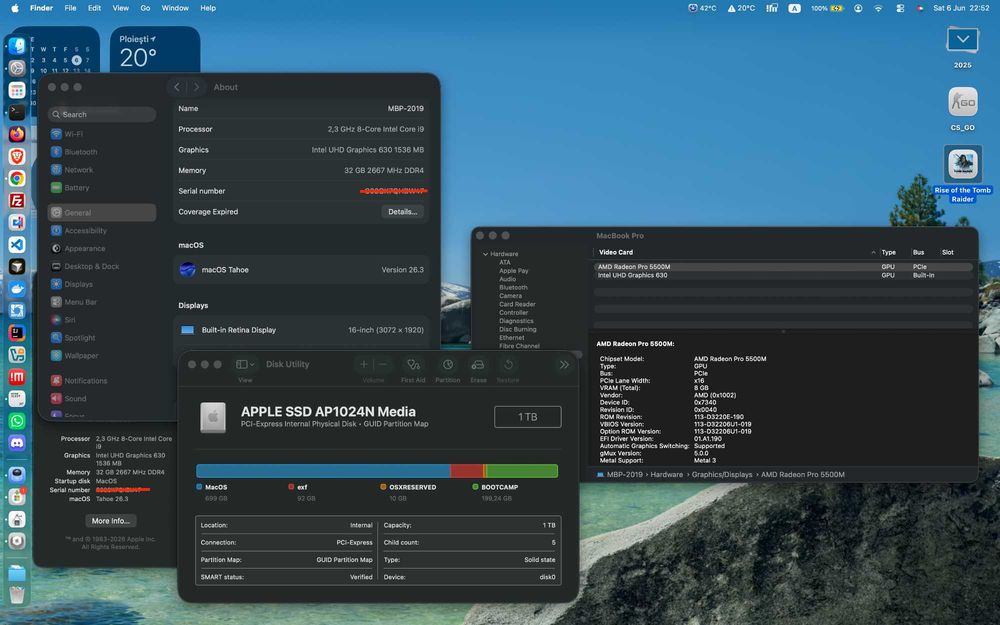Image resolution: width=1000 pixels, height=625 pixels.
Task: Open the Trash in the Dock
Action: [17, 595]
